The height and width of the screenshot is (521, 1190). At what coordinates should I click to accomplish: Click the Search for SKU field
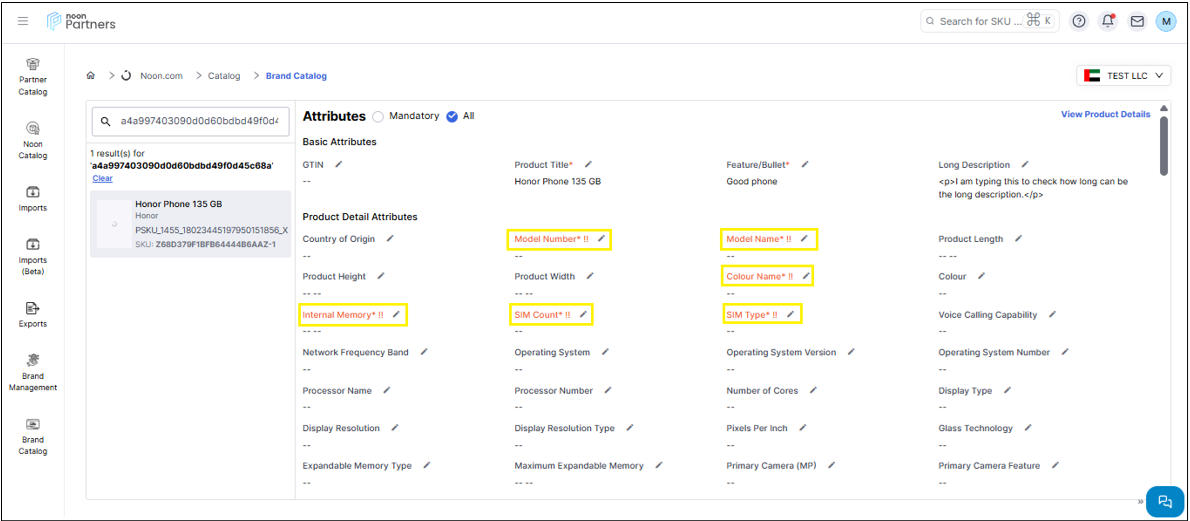pyautogui.click(x=980, y=21)
